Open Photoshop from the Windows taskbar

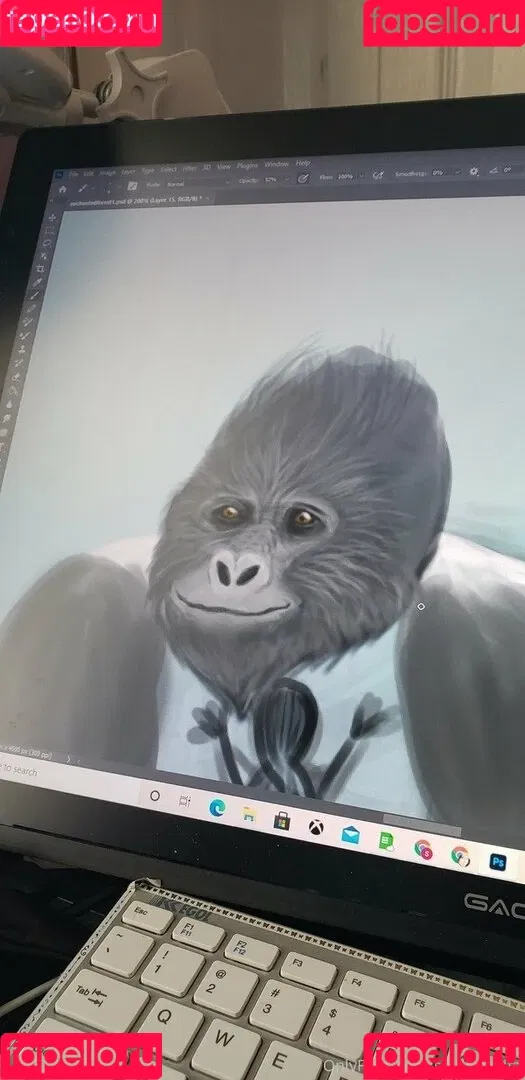497,862
